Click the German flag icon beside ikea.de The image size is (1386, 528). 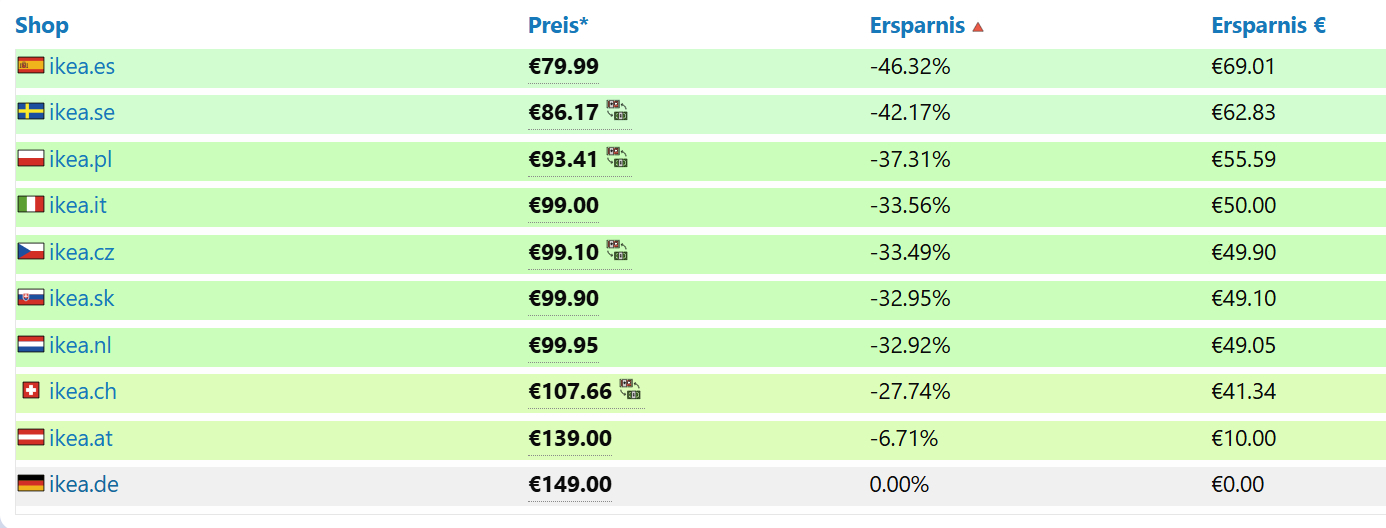(x=31, y=484)
